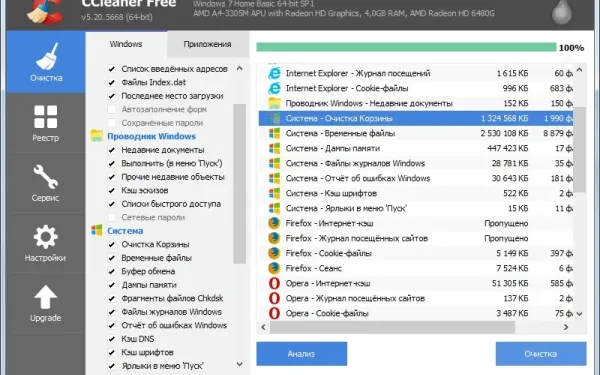Click Firefox icon for Журнал посещённых сайтов
The width and height of the screenshot is (600, 375).
[274, 238]
